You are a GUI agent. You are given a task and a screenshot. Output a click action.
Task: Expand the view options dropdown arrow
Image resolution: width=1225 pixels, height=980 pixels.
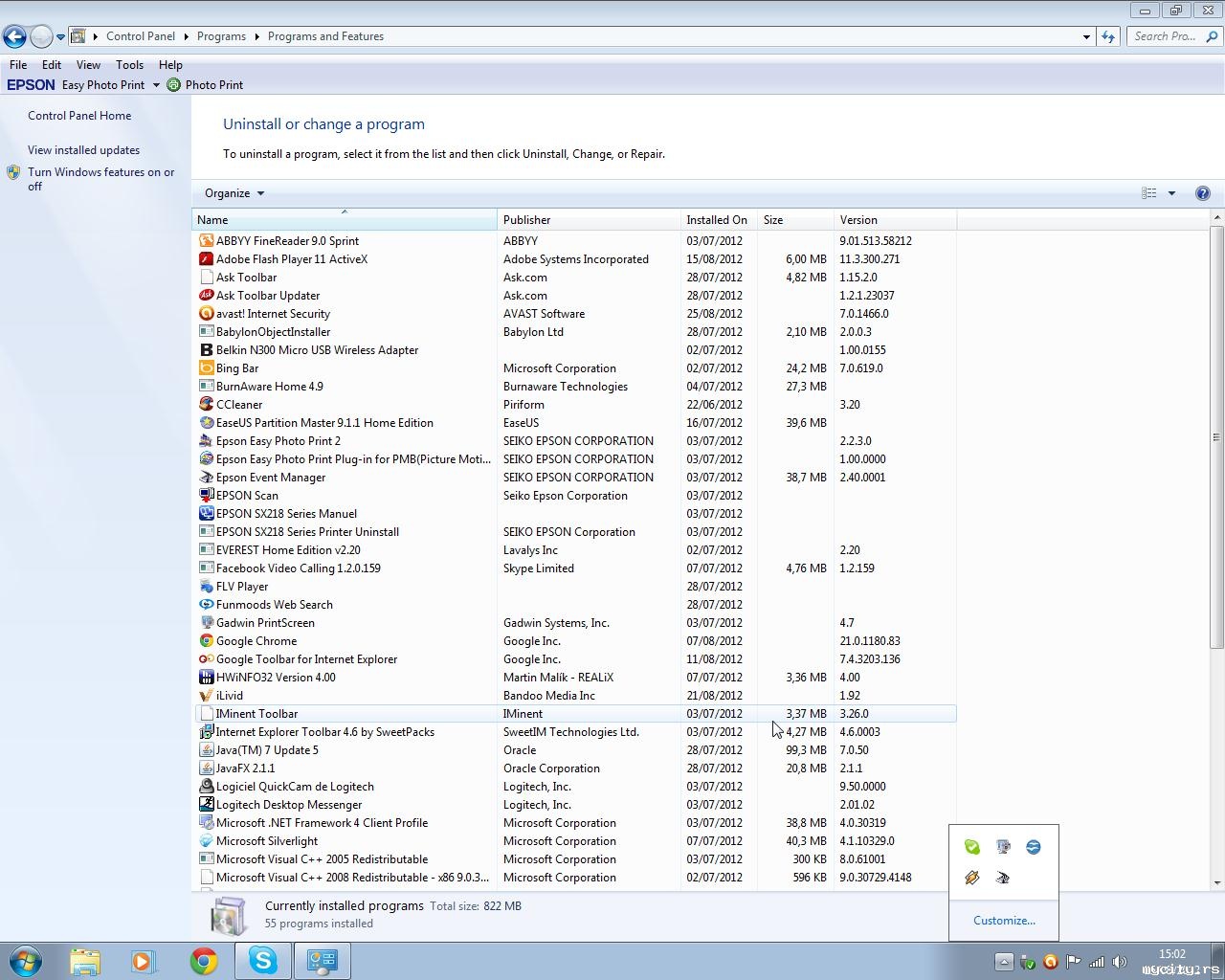click(1171, 193)
